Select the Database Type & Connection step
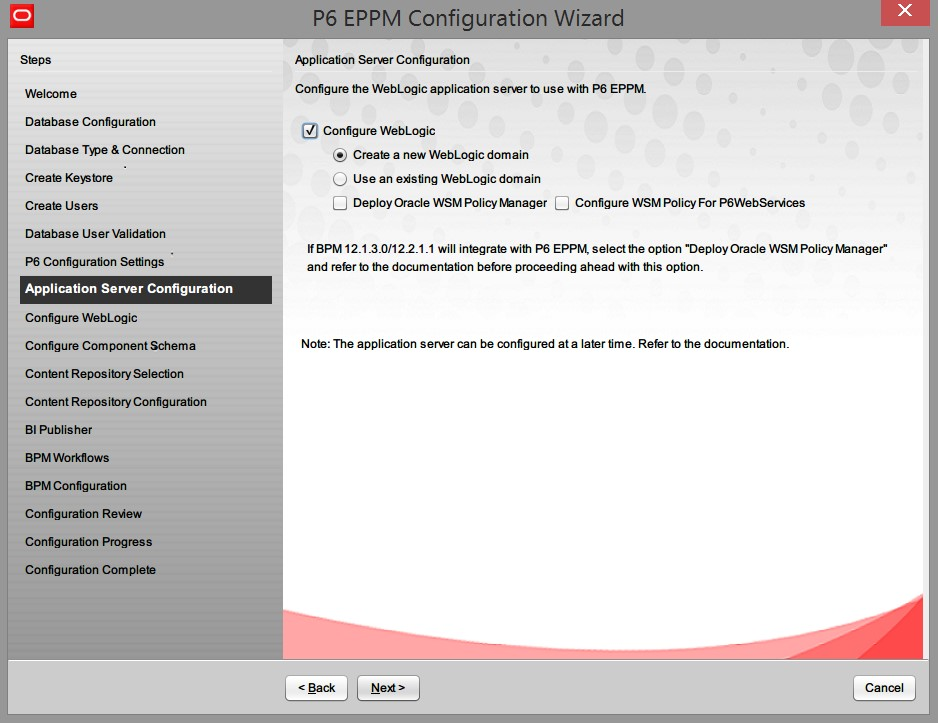 [105, 150]
